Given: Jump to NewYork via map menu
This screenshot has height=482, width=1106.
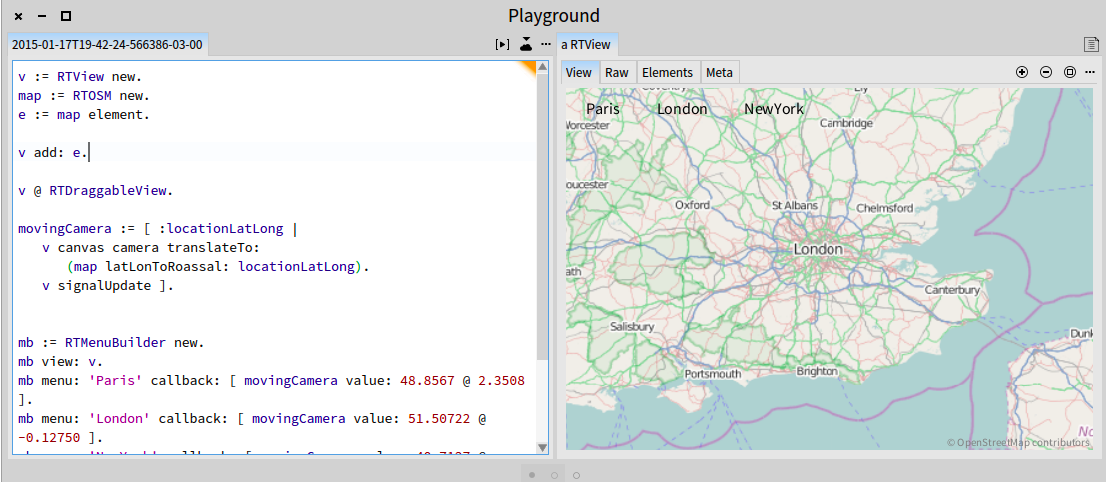Looking at the screenshot, I should 773,109.
